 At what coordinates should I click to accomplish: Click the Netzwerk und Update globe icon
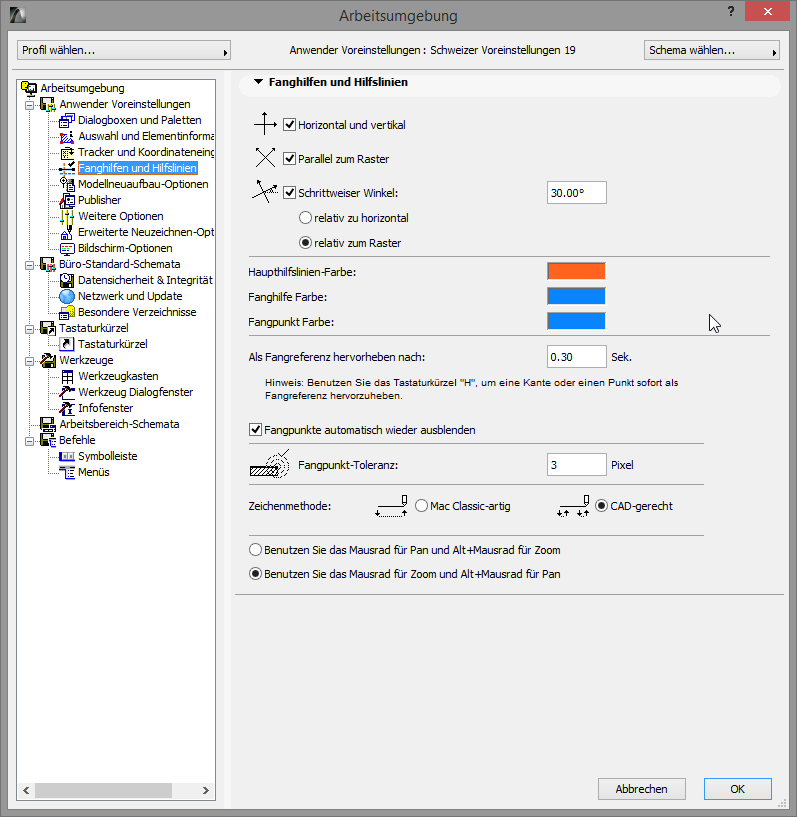[67, 296]
